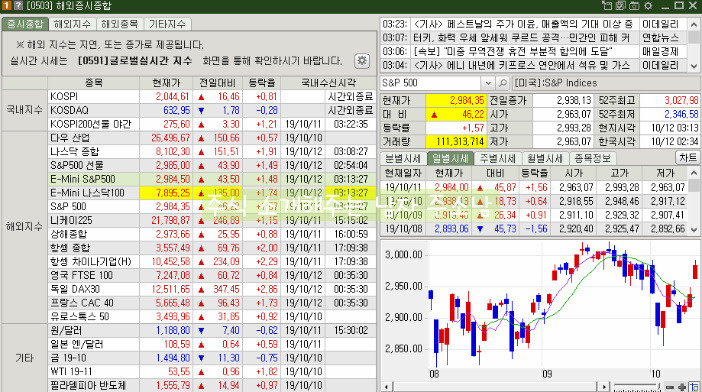The image size is (702, 392).
Task: Select the 독일 DAX30 row
Action: pyautogui.click(x=212, y=290)
